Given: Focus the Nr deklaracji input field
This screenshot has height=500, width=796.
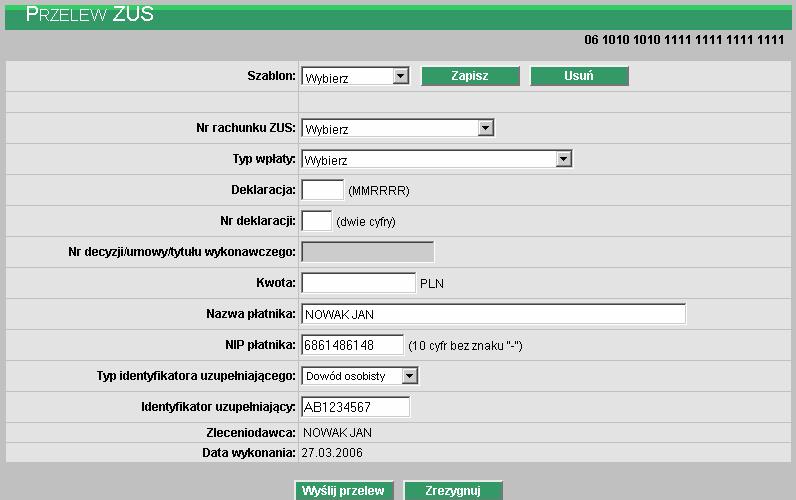Looking at the screenshot, I should point(316,221).
